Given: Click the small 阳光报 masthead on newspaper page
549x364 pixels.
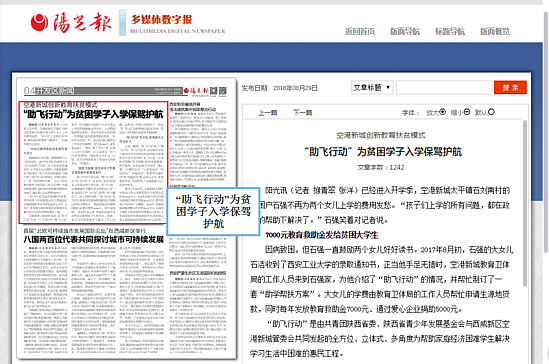Looking at the screenshot, I should pyautogui.click(x=196, y=91).
